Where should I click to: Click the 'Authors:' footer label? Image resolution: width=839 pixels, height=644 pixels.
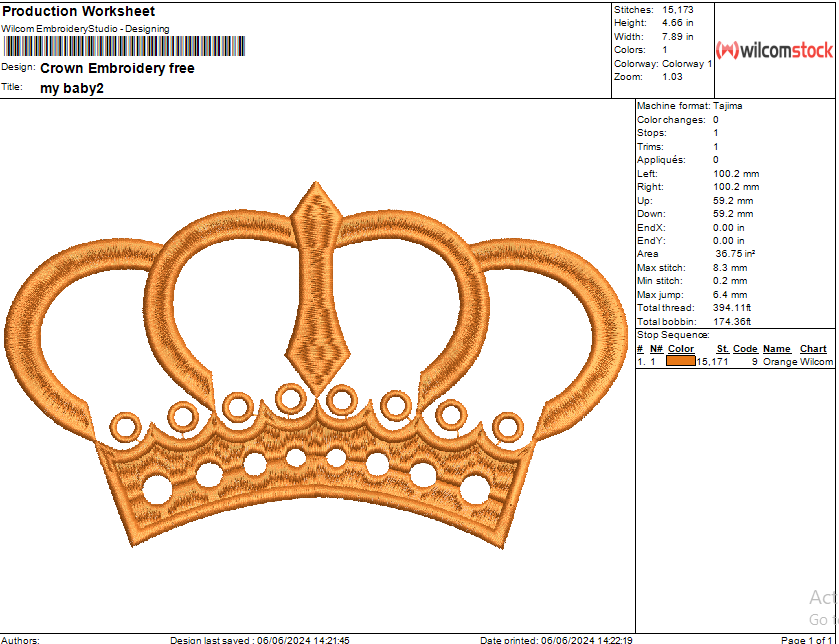click(20, 640)
